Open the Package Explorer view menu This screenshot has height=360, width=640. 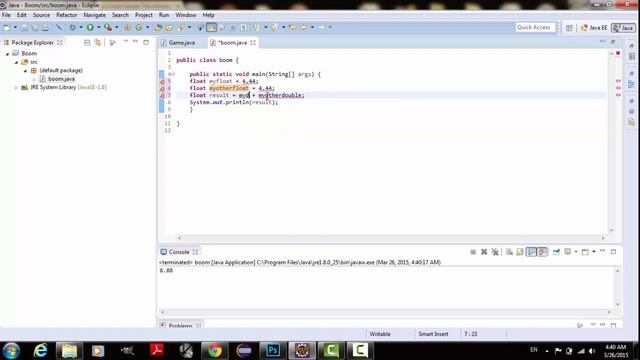[x=125, y=42]
